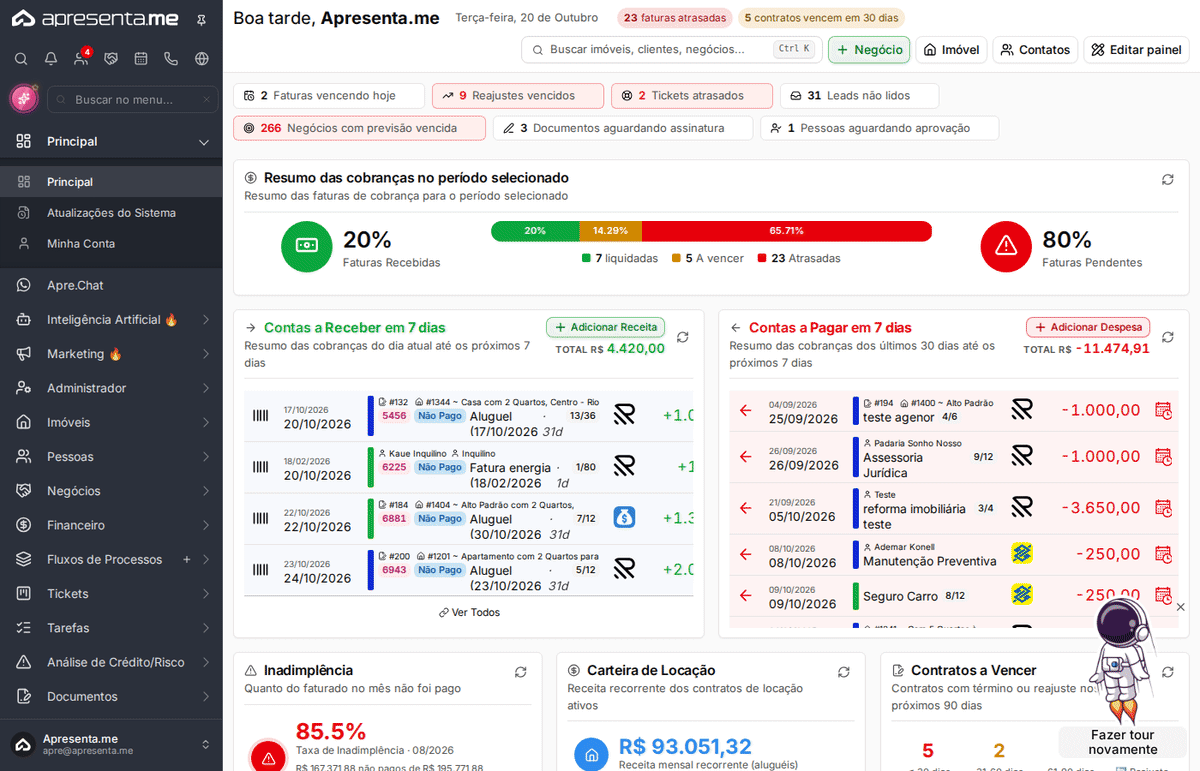Open Minha Conta in the sidebar
1200x771 pixels.
pos(111,244)
